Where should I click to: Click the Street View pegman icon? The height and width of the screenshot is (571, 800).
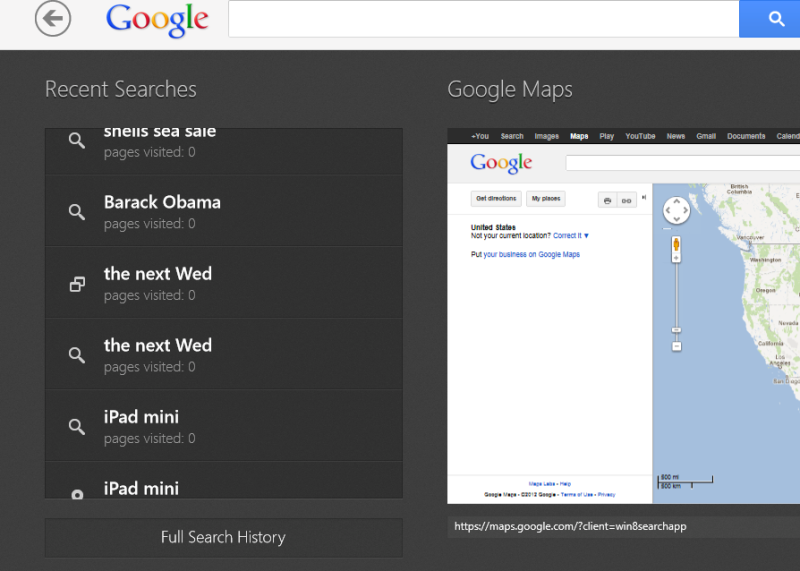(676, 244)
